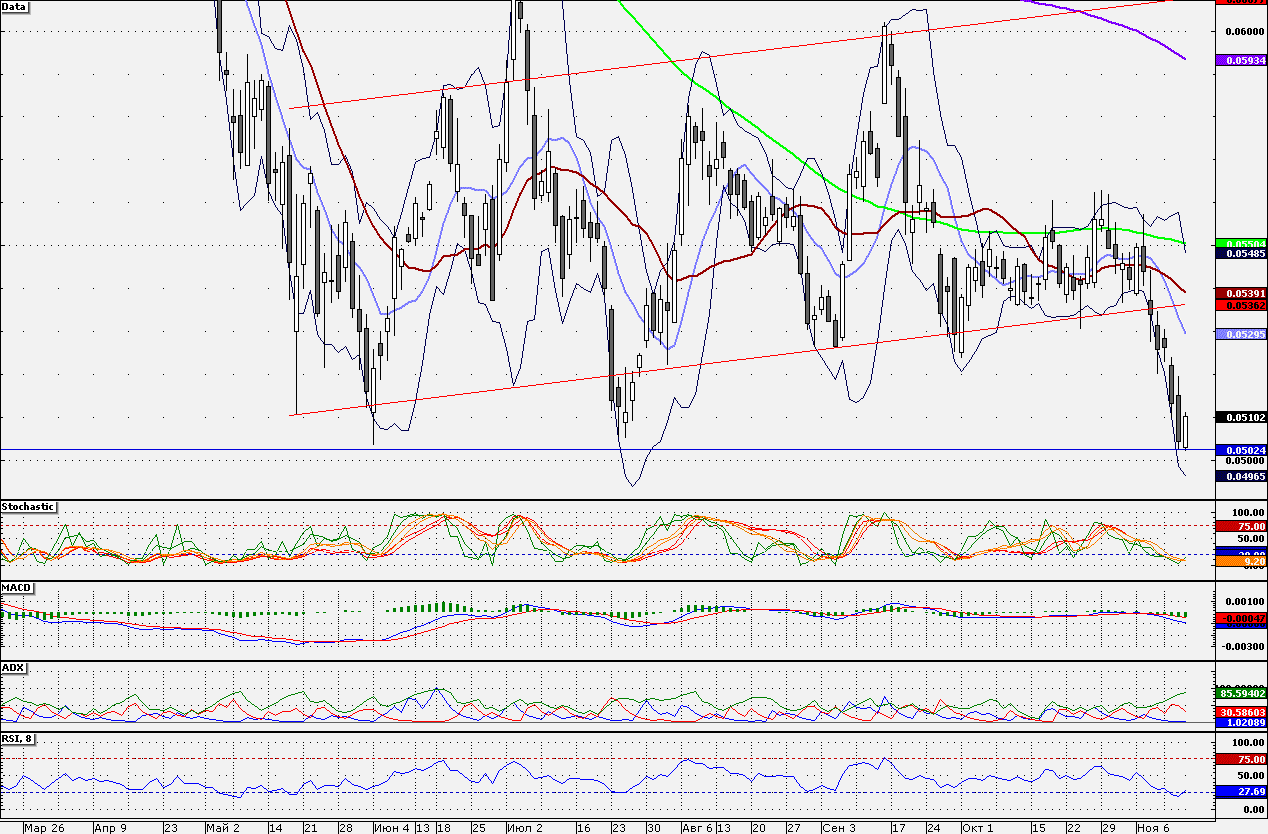Click the "Апр 9" date label

(110, 828)
